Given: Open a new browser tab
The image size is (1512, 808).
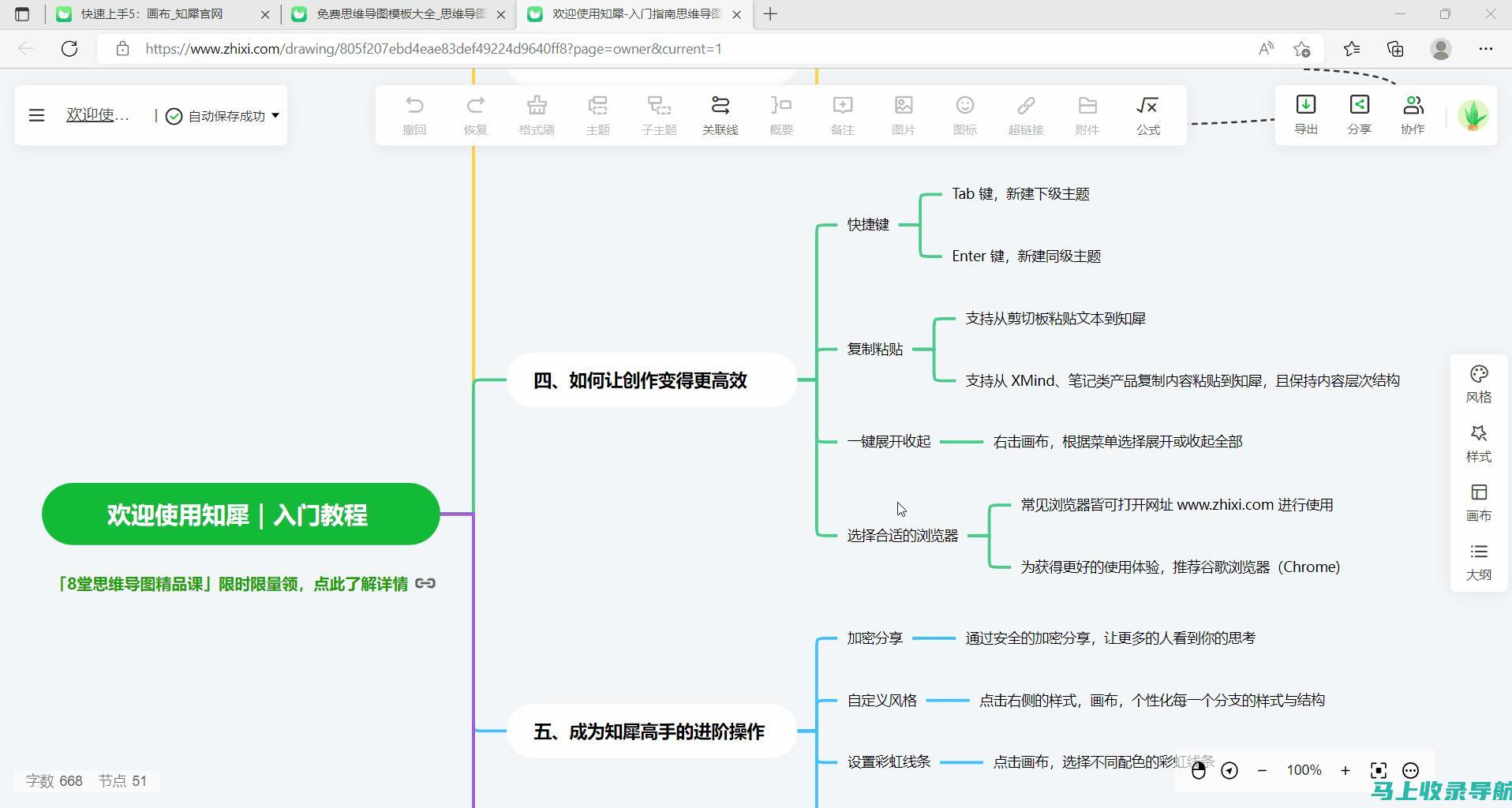Looking at the screenshot, I should point(770,14).
